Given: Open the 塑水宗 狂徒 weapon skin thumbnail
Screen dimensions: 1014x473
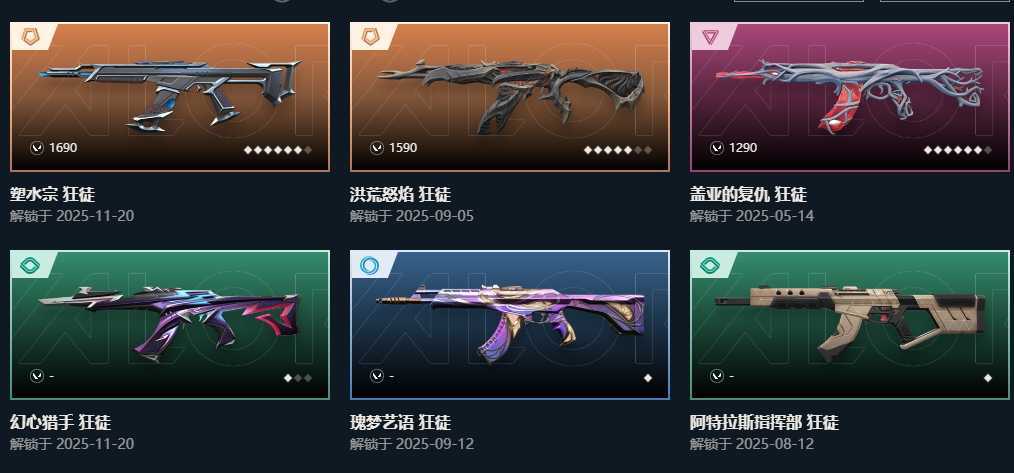Looking at the screenshot, I should [x=170, y=97].
